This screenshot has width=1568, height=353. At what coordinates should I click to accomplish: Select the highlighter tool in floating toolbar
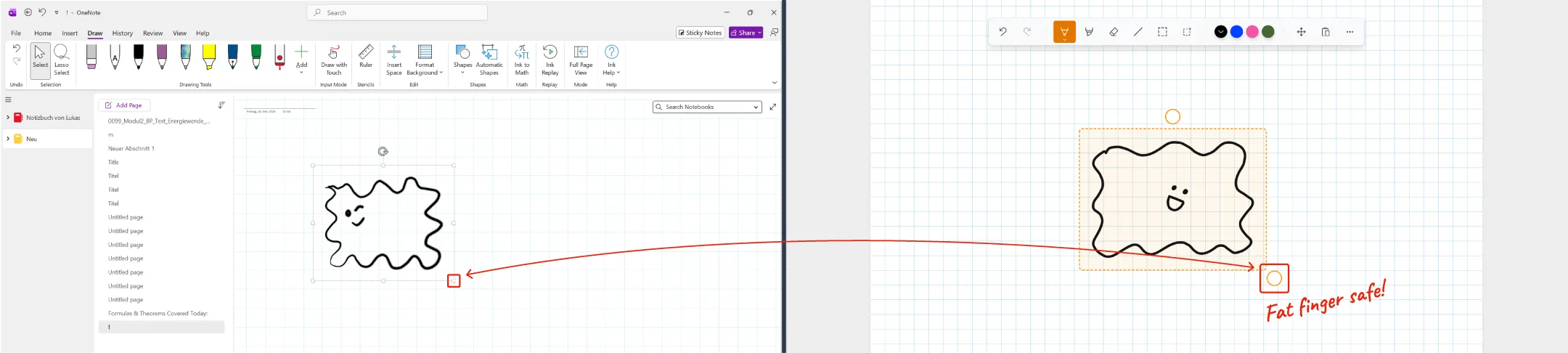point(1089,32)
